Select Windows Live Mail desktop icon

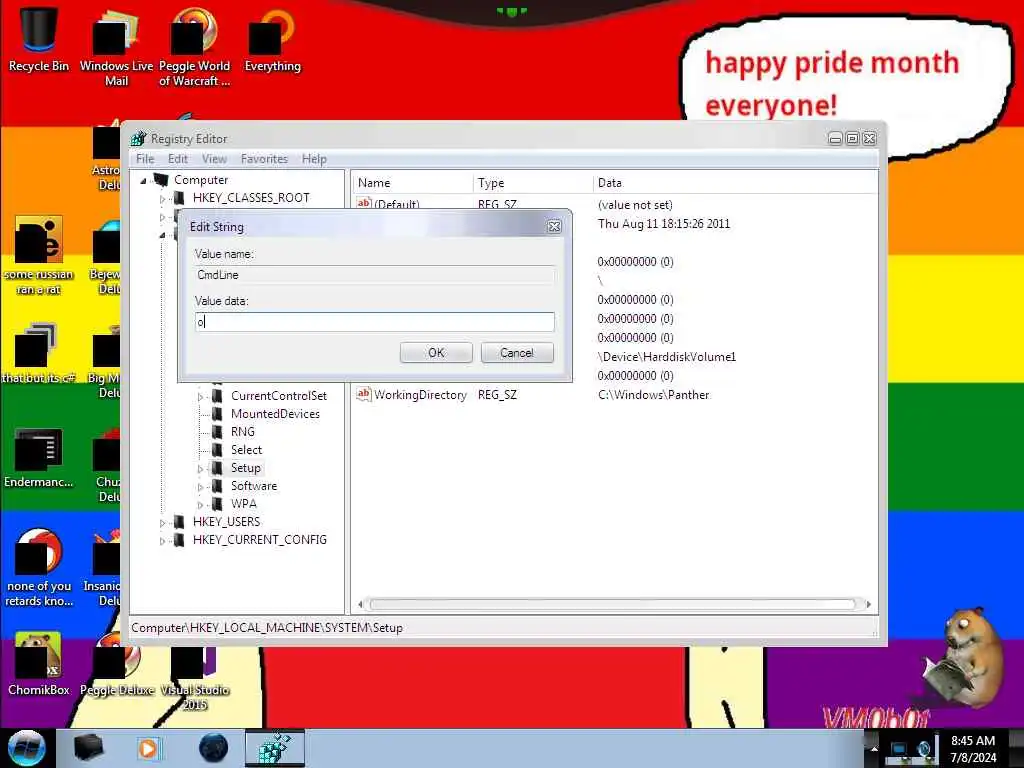coord(116,47)
